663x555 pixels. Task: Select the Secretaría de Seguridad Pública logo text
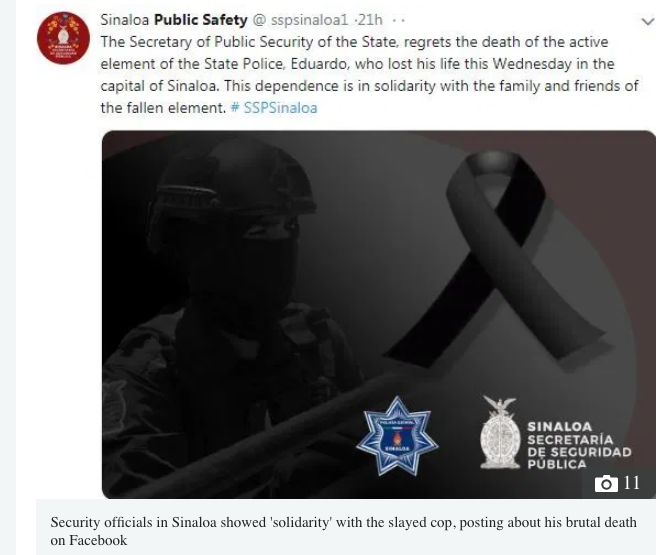click(579, 445)
